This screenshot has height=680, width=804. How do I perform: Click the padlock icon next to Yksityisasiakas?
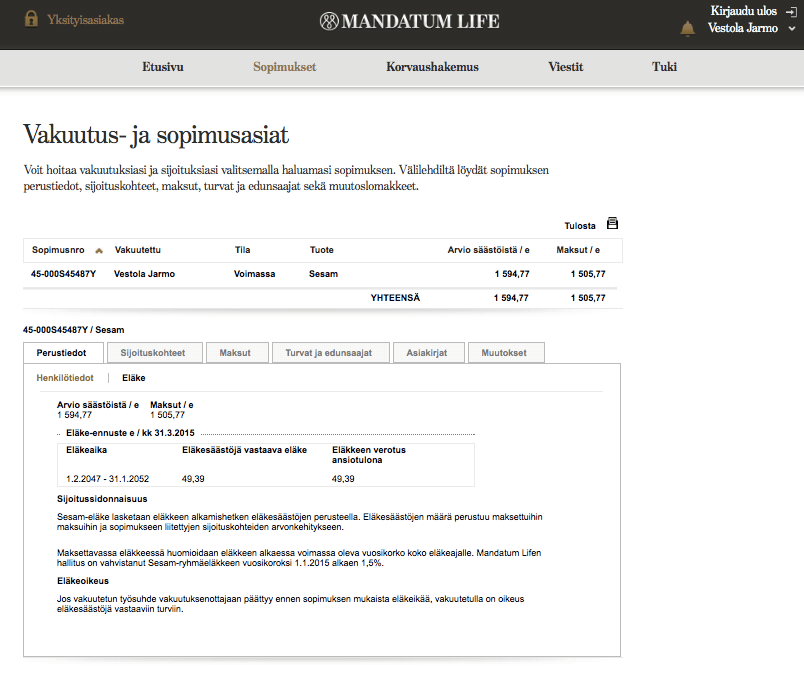31,19
